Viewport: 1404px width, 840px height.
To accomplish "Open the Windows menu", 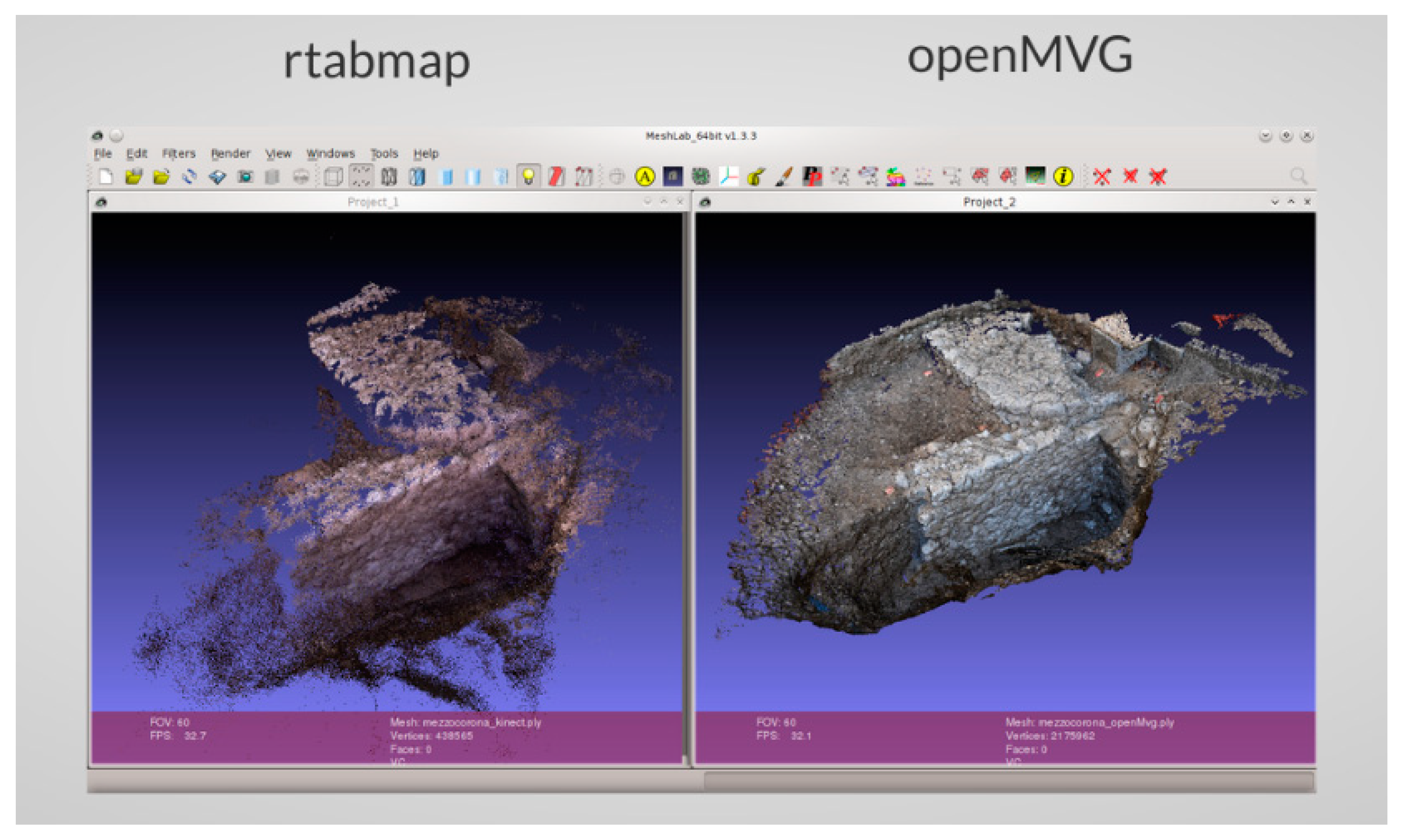I will click(330, 153).
